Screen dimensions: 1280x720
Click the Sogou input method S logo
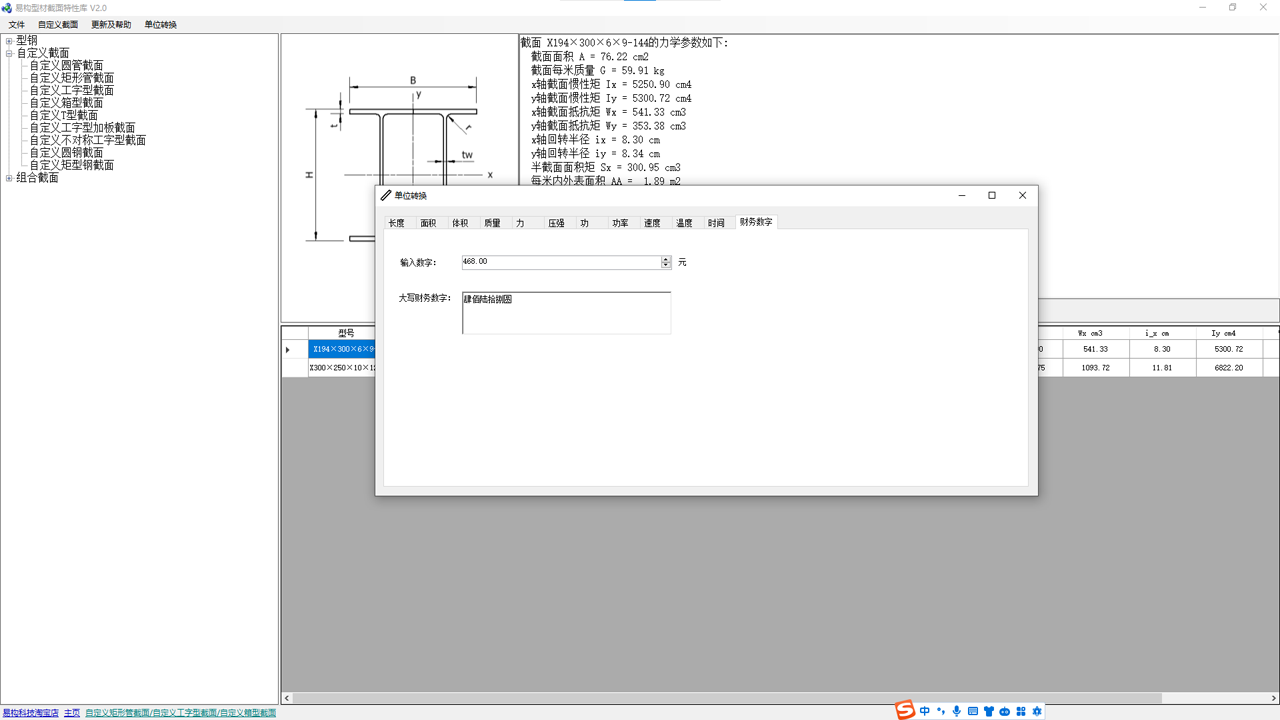click(x=905, y=710)
